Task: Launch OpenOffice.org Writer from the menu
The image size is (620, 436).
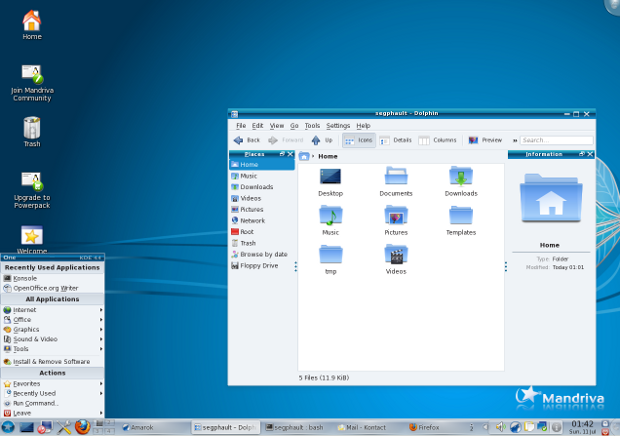Action: tap(53, 288)
